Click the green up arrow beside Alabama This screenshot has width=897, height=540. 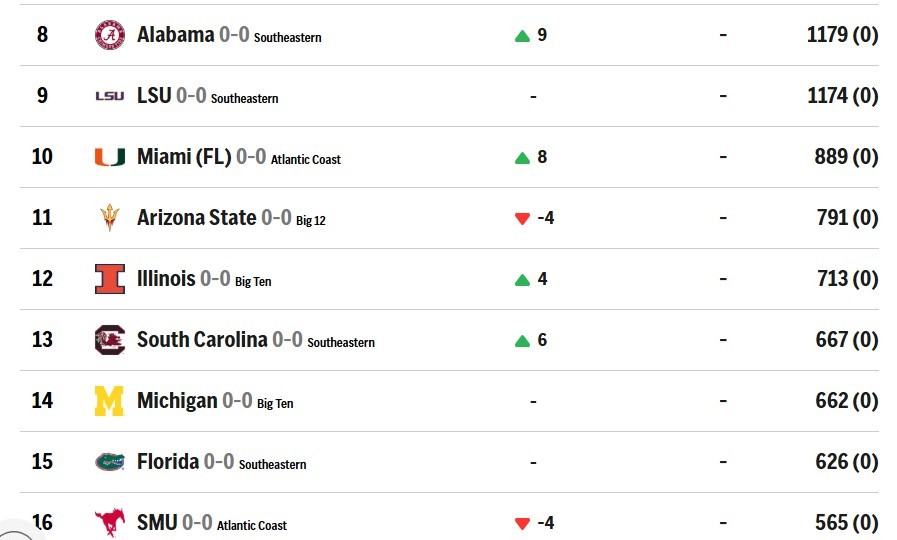pyautogui.click(x=522, y=36)
